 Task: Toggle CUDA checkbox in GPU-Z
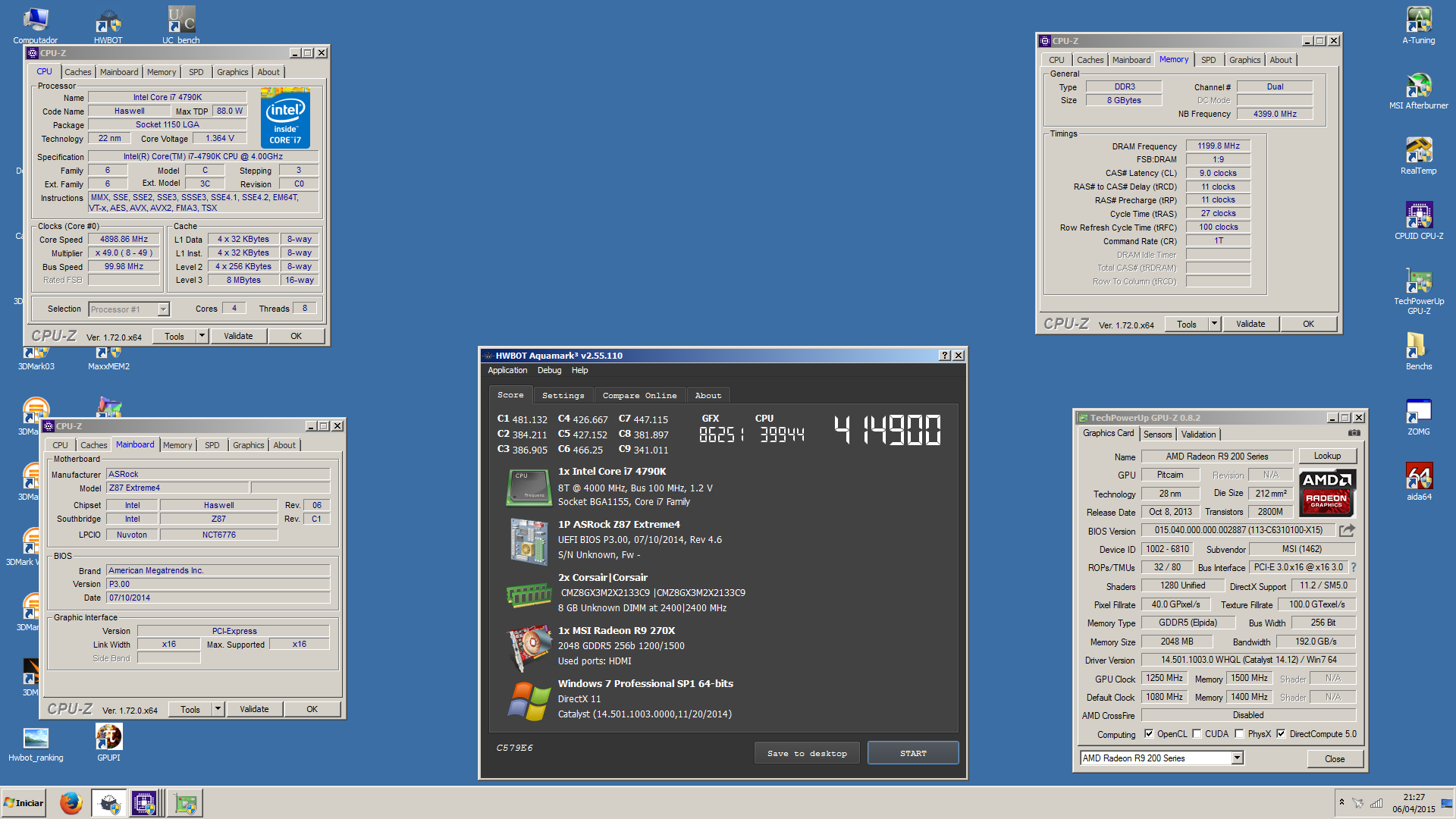(x=1197, y=734)
